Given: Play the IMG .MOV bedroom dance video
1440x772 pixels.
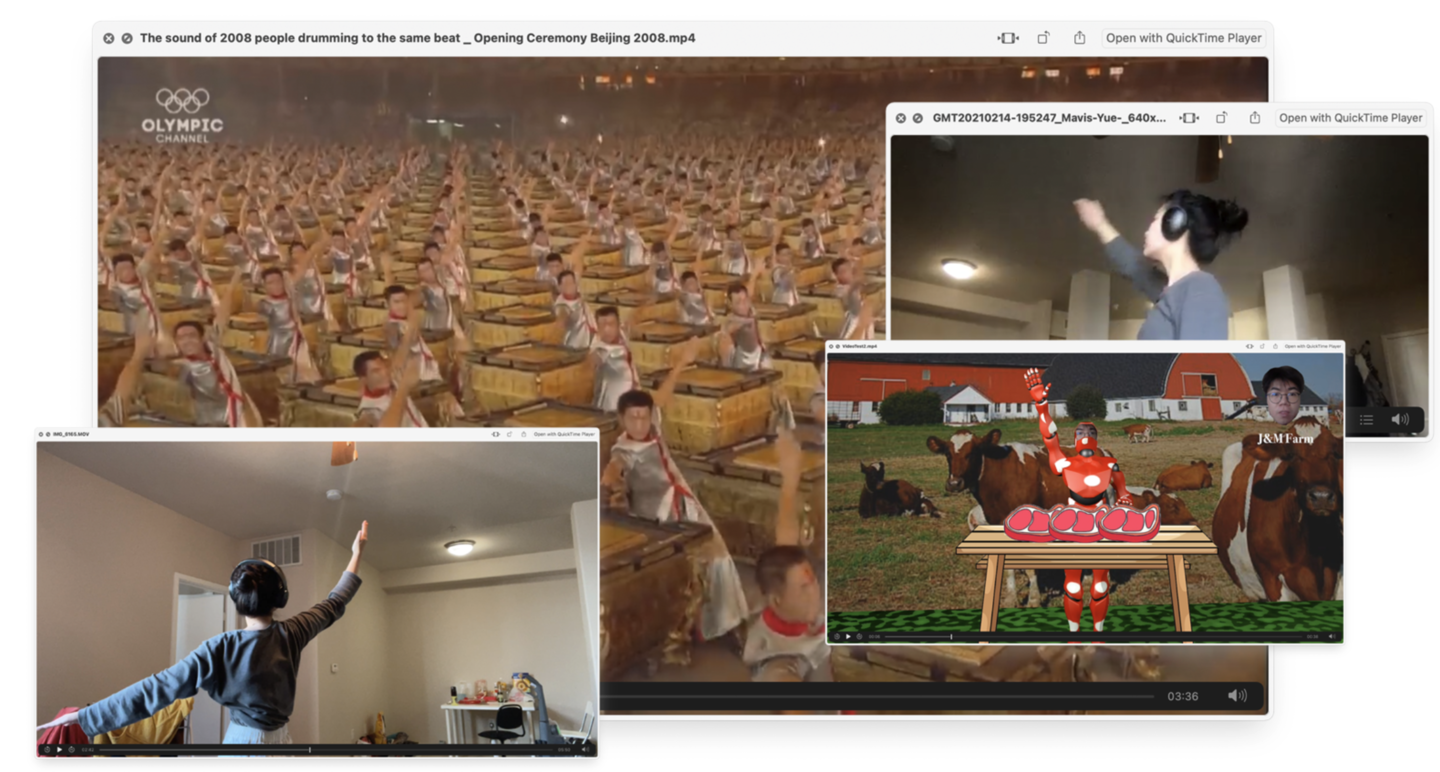Looking at the screenshot, I should (59, 749).
